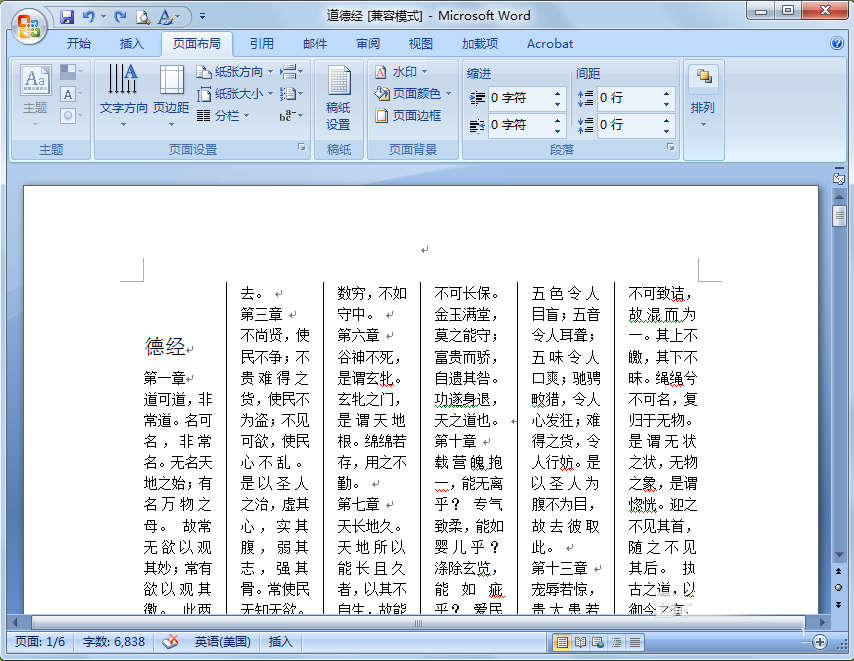Open the Text Direction (文字方向) tool
854x661 pixels.
pos(123,94)
